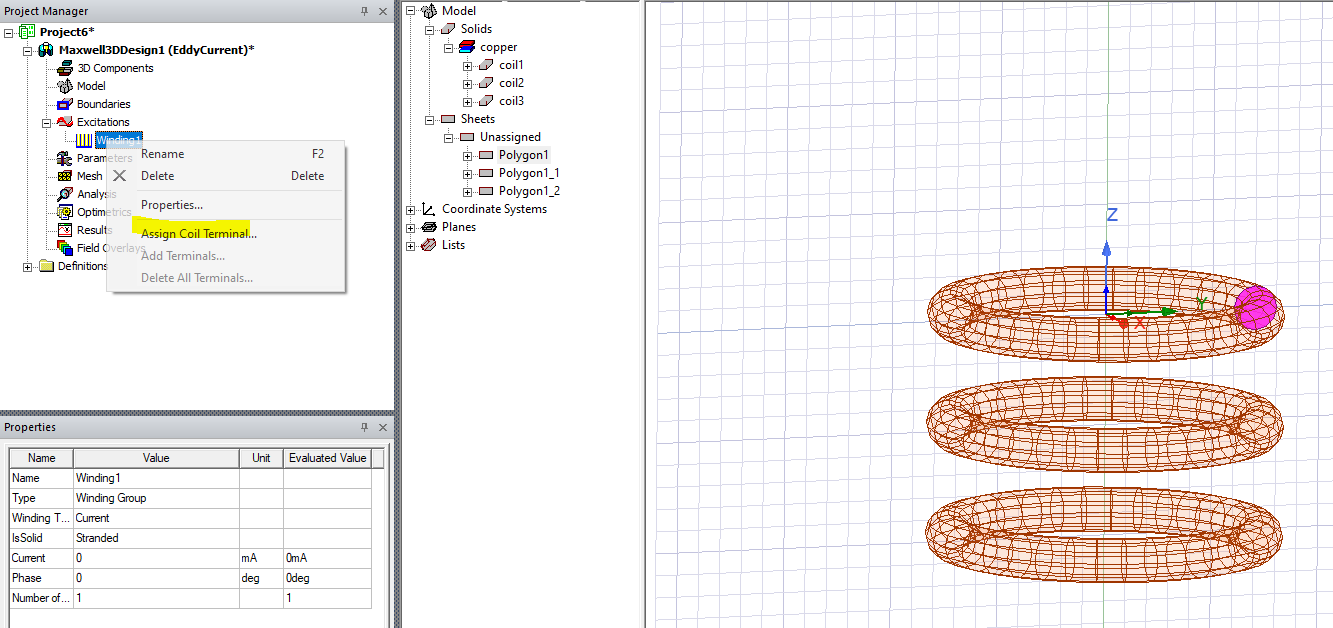Viewport: 1333px width, 628px height.
Task: Click the Winding1 name value cell
Action: (156, 478)
